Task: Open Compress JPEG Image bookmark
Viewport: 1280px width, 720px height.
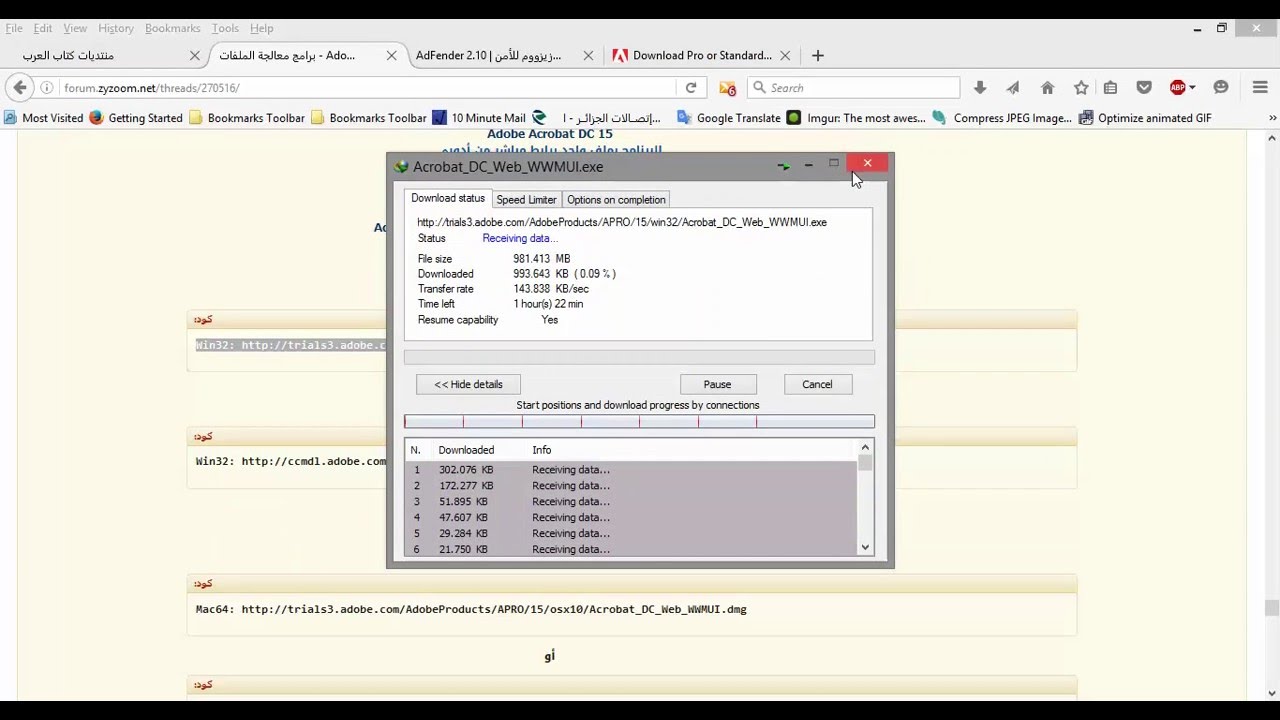Action: [x=1002, y=118]
